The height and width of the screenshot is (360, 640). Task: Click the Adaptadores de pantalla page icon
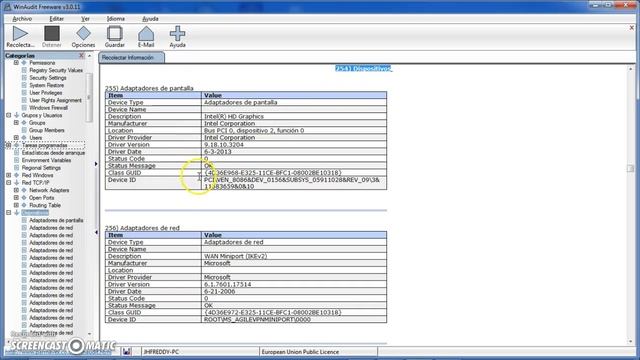click(24, 220)
